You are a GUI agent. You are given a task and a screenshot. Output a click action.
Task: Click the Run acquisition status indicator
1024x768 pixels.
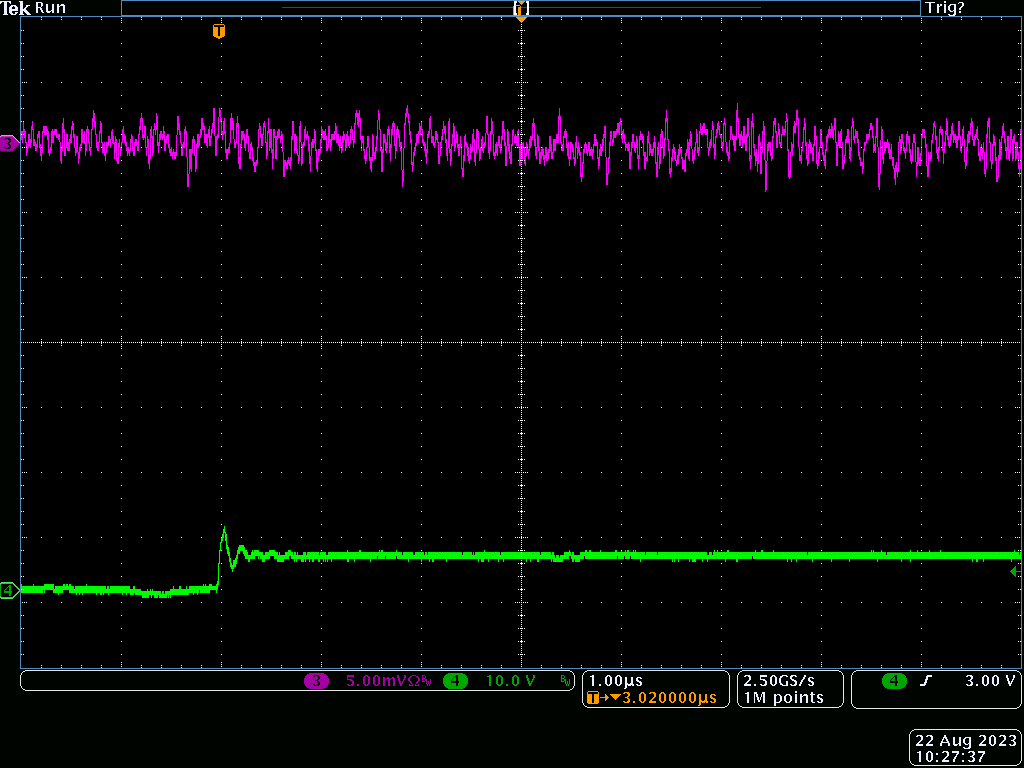point(50,8)
